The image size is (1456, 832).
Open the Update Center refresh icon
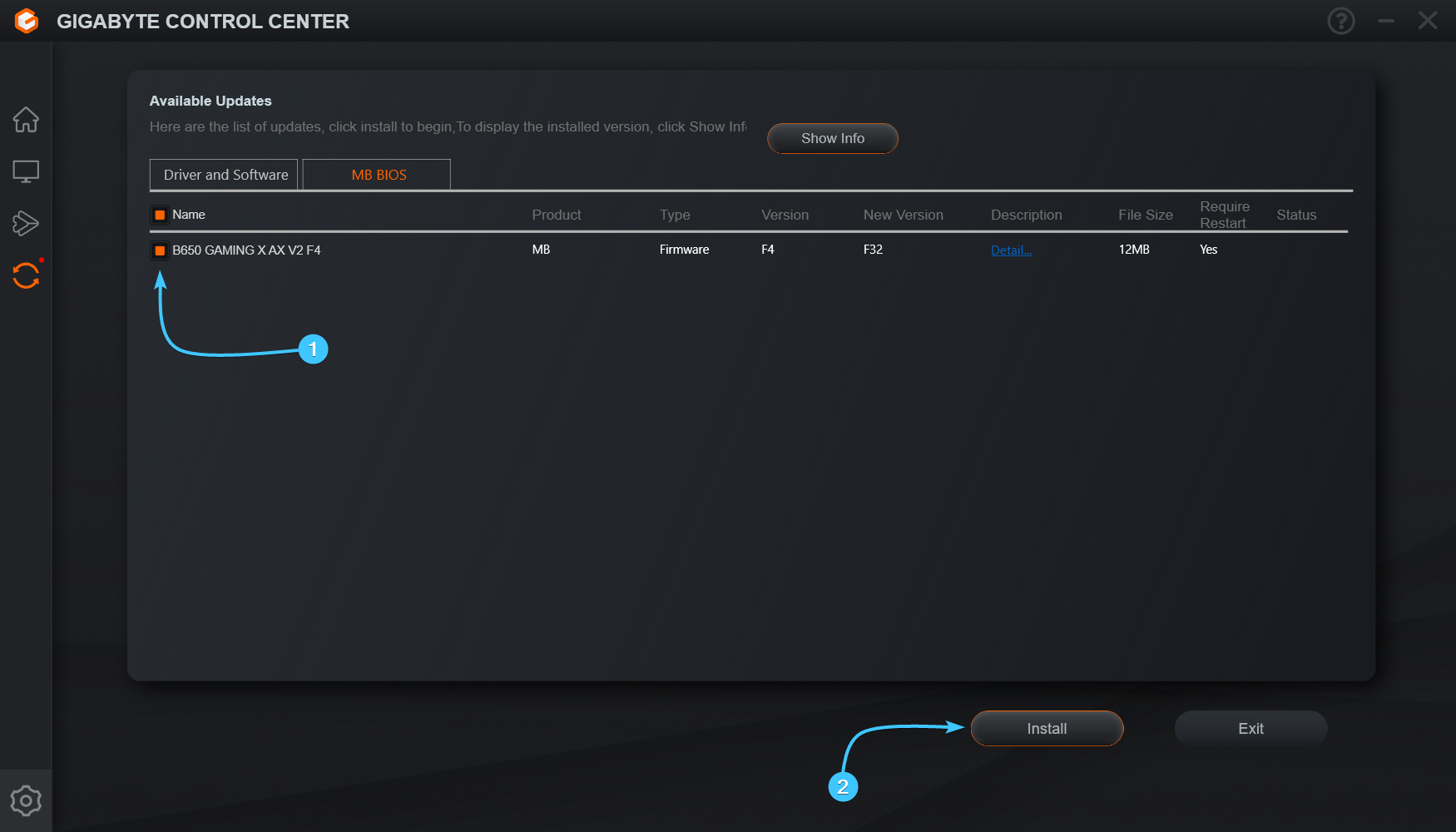click(26, 275)
